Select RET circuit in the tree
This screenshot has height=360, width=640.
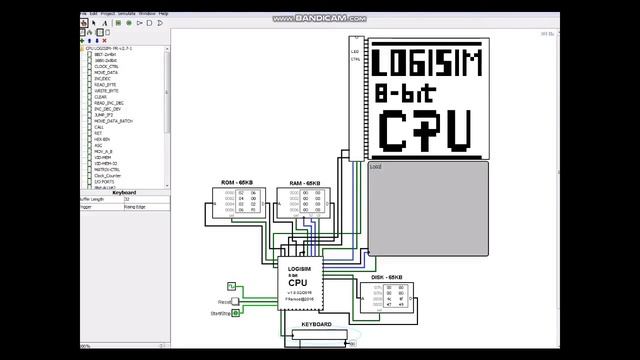click(x=98, y=133)
